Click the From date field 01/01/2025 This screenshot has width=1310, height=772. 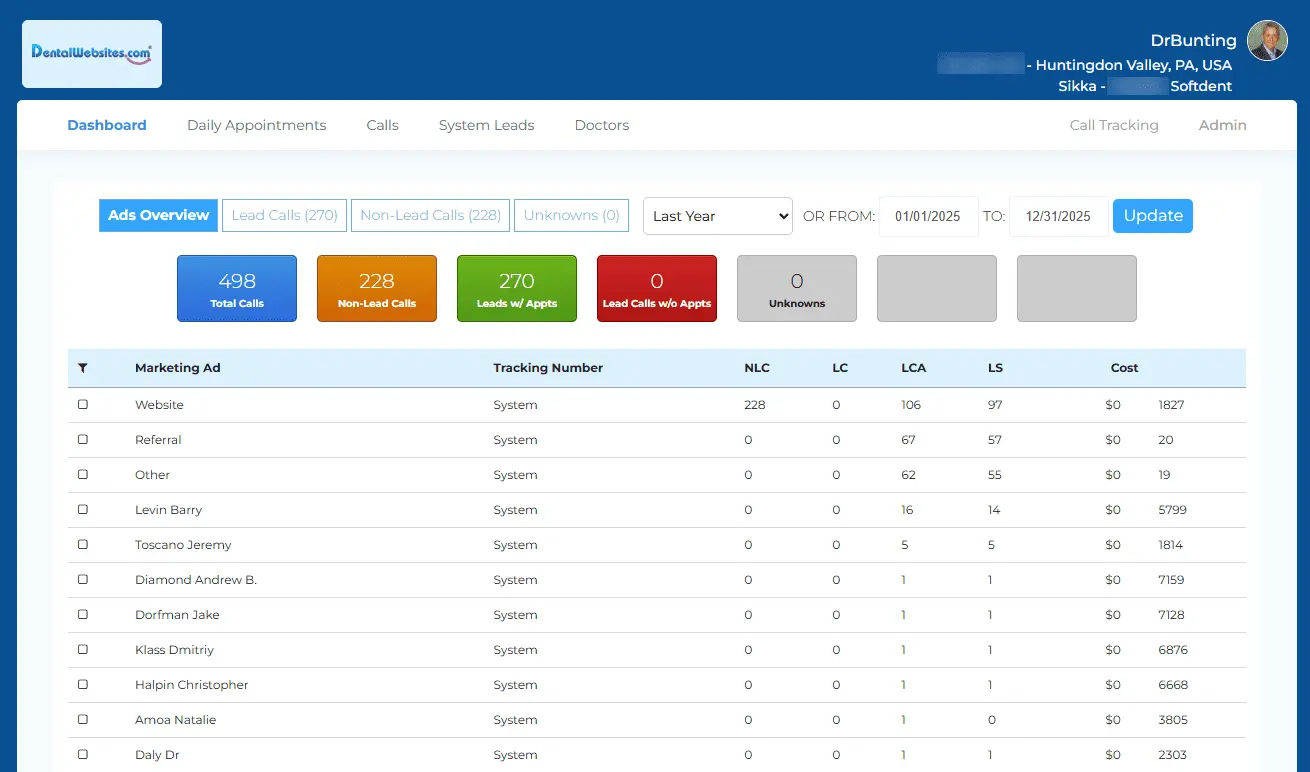pyautogui.click(x=928, y=216)
